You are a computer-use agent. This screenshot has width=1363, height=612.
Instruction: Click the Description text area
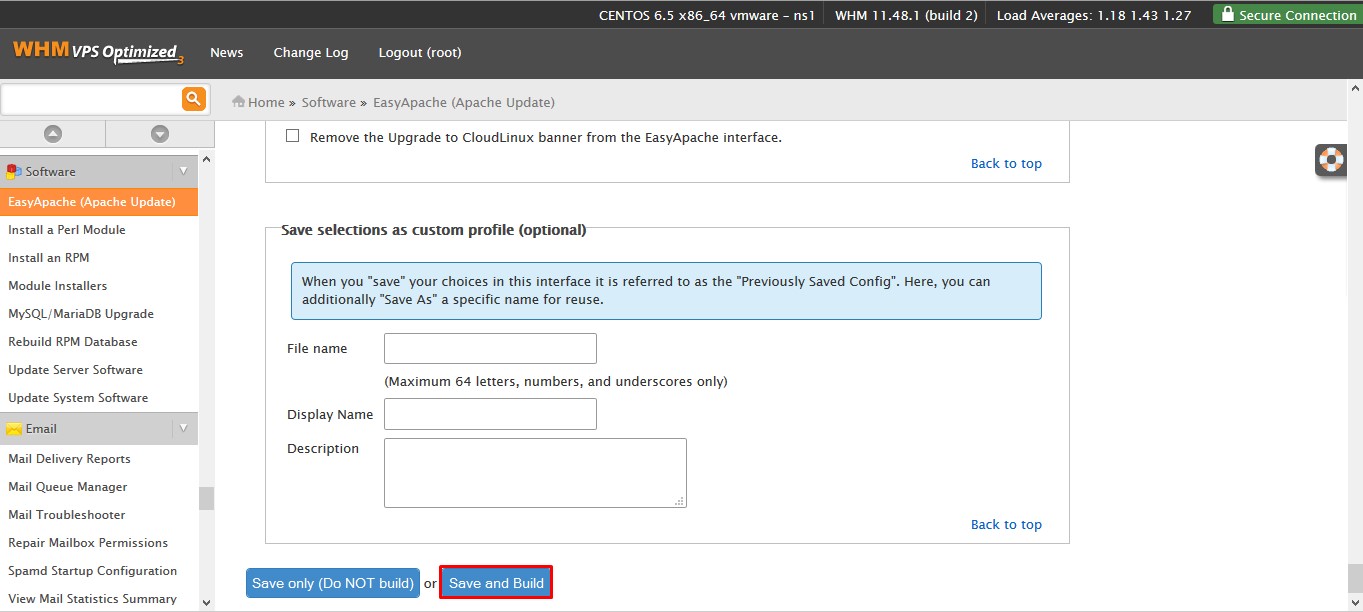click(x=535, y=473)
